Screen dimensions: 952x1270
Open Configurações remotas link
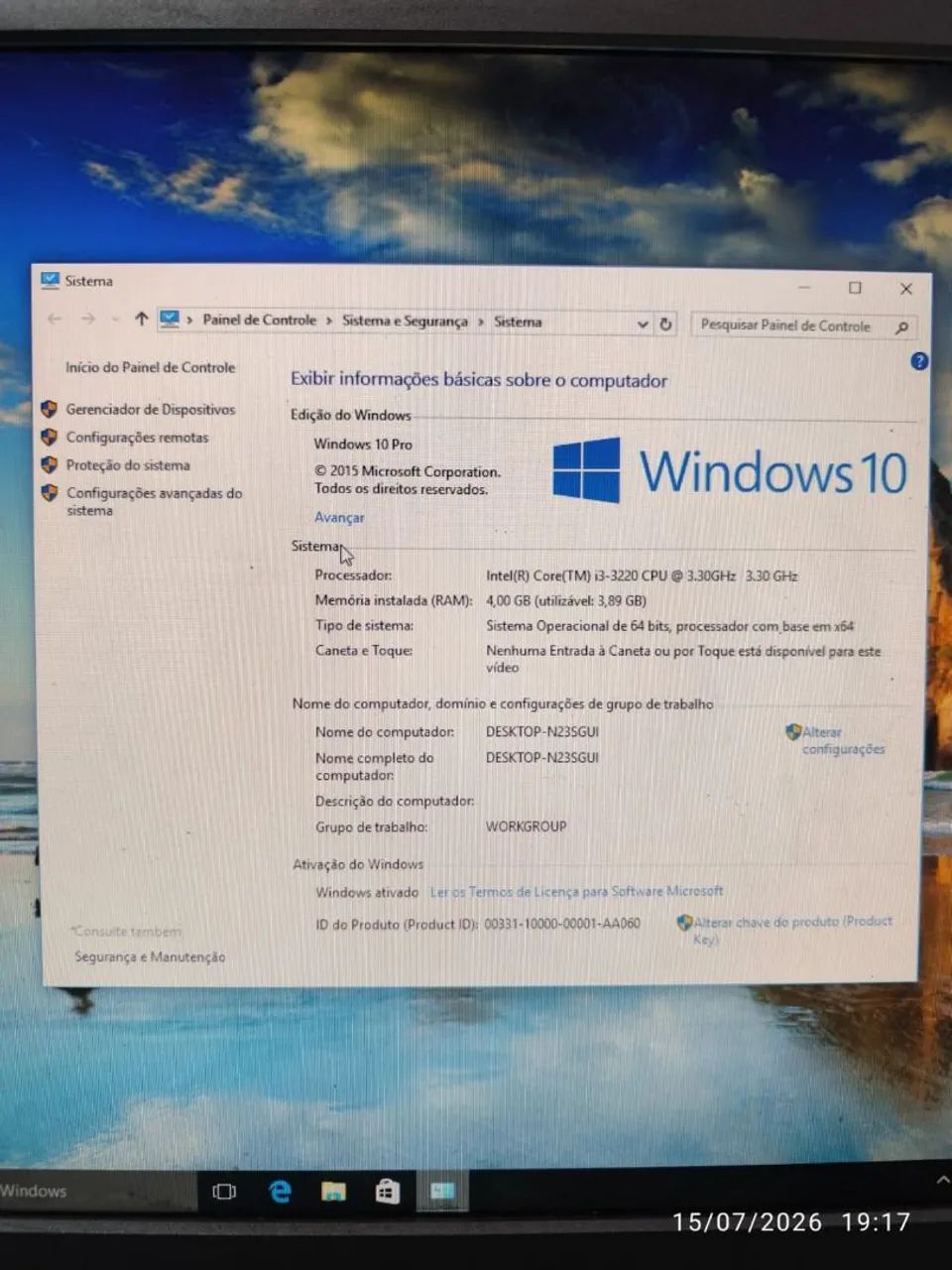[138, 437]
